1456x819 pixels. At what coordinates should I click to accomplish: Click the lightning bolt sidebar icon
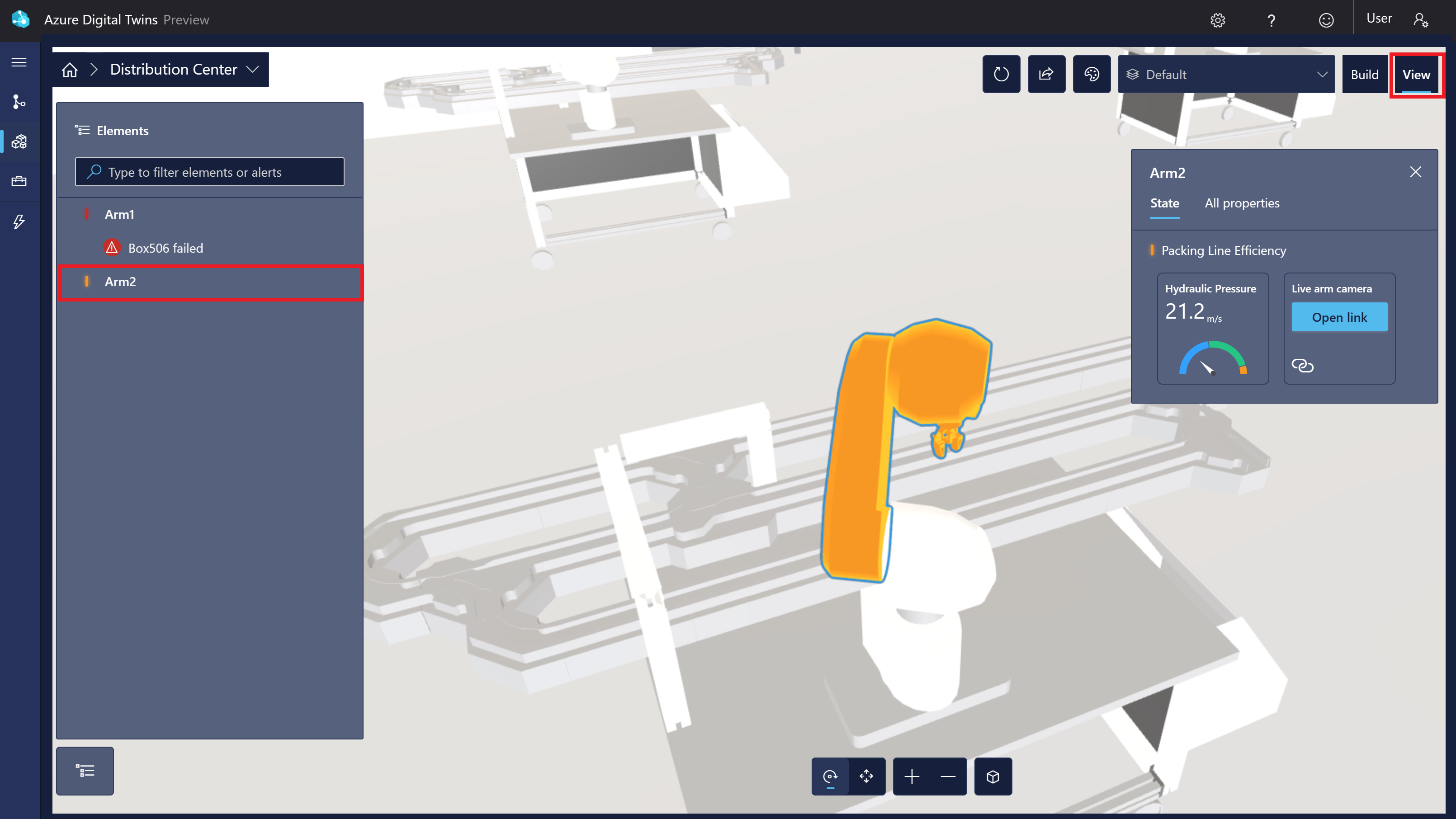(x=19, y=221)
